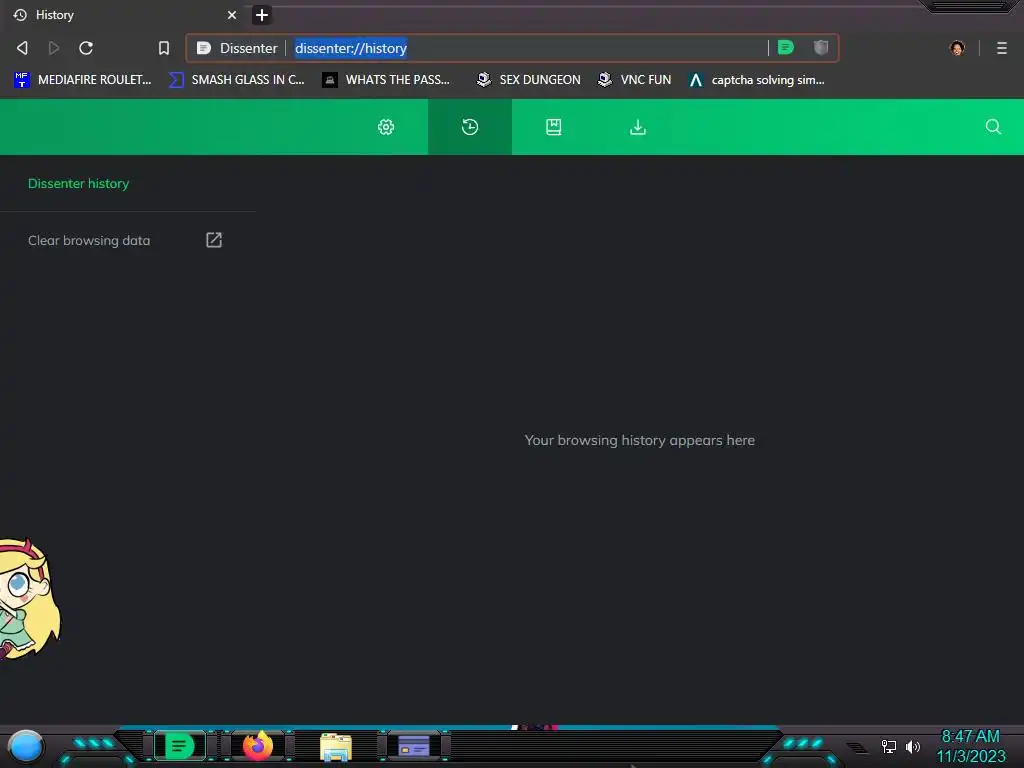Image resolution: width=1024 pixels, height=768 pixels.
Task: Select the Dissenter history sidebar item
Action: click(x=78, y=184)
